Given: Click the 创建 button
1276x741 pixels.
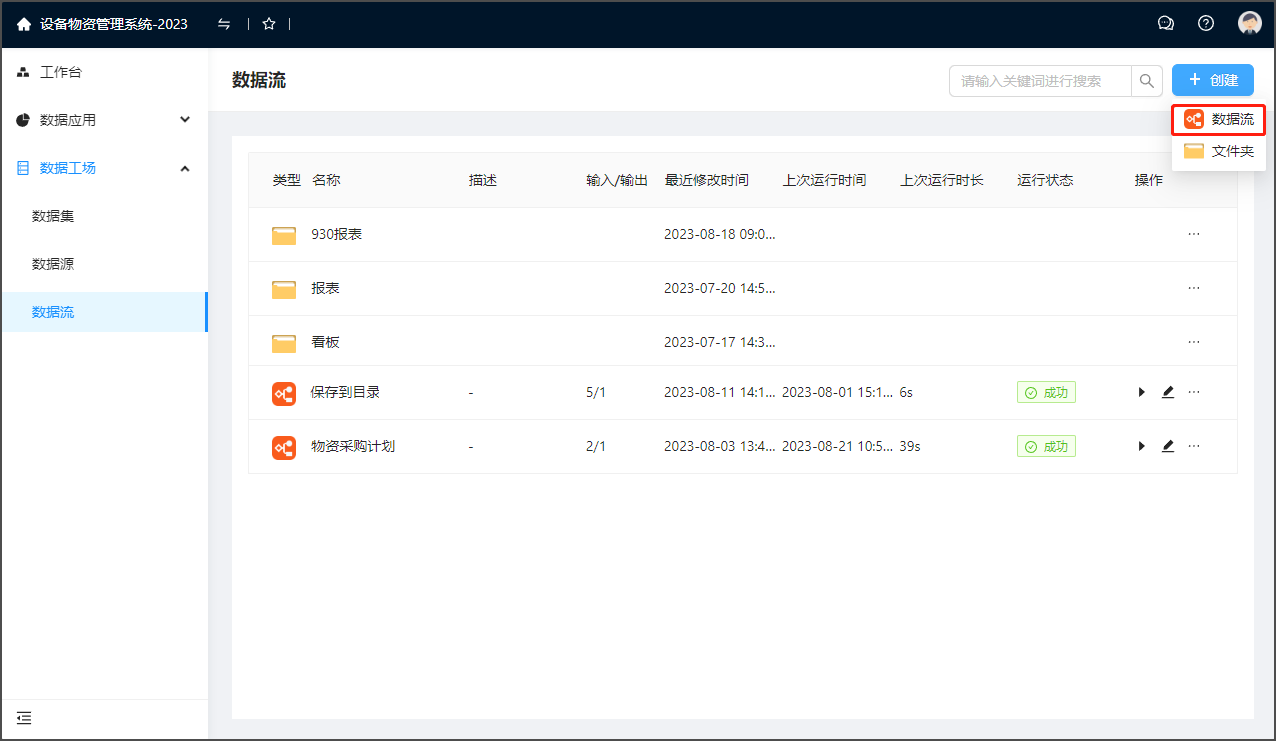Looking at the screenshot, I should (x=1212, y=81).
